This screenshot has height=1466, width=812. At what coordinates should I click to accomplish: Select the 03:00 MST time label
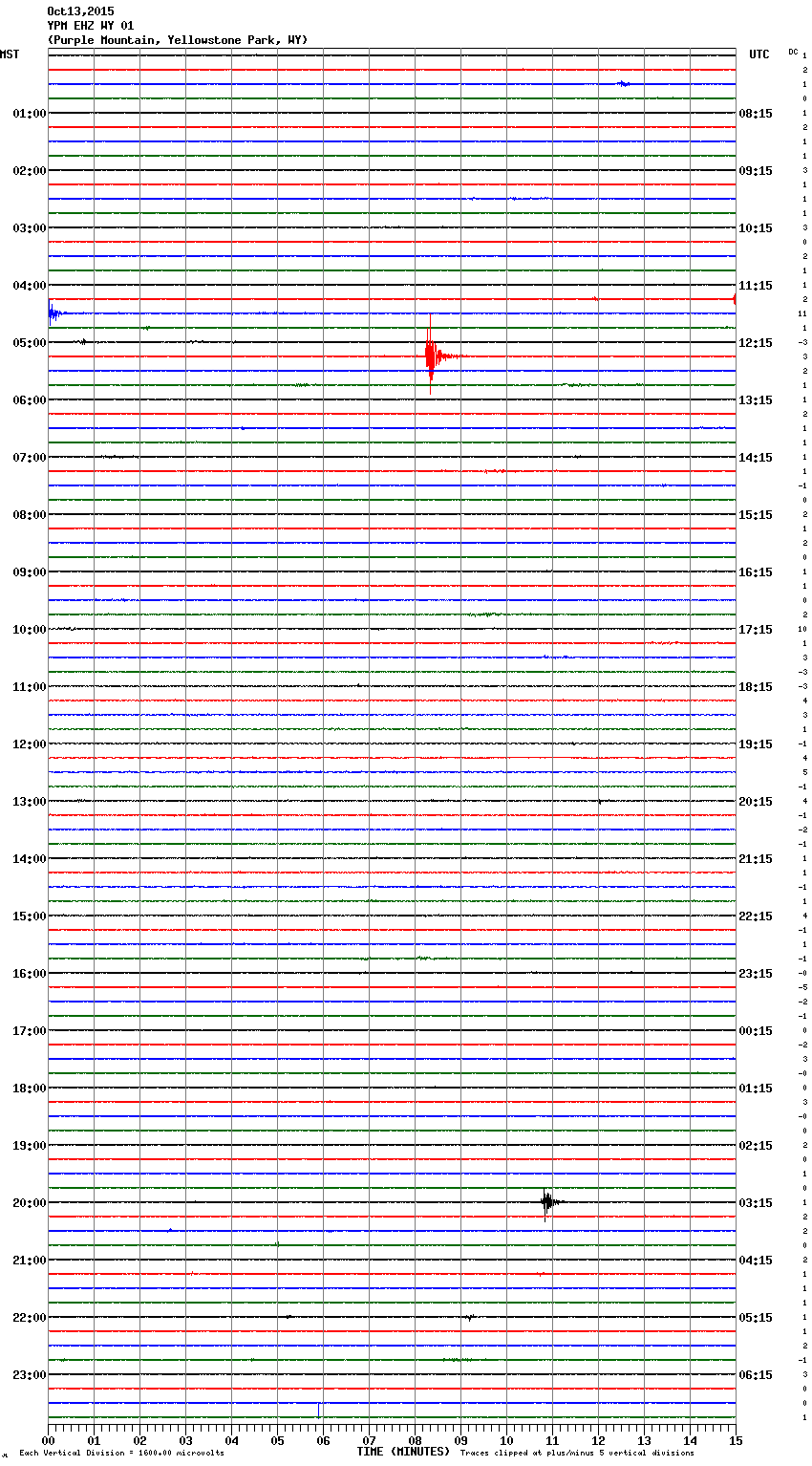(x=30, y=228)
